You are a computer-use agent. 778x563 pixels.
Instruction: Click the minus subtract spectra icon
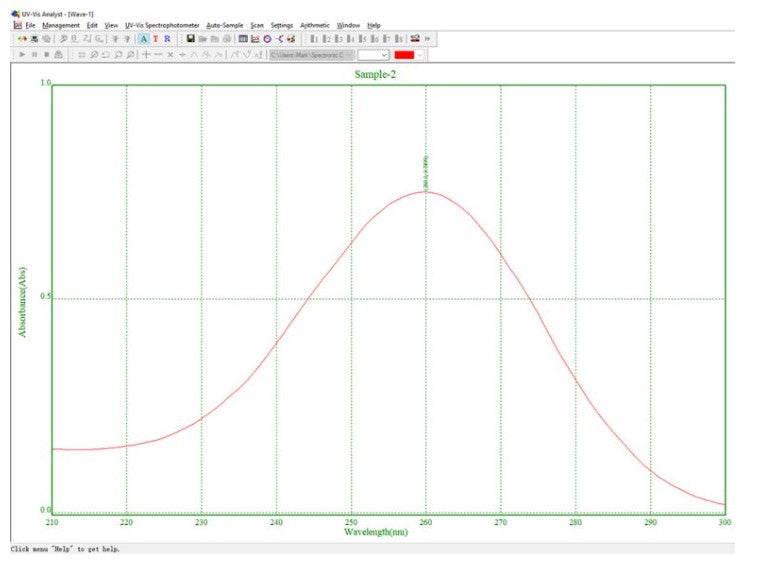(158, 55)
